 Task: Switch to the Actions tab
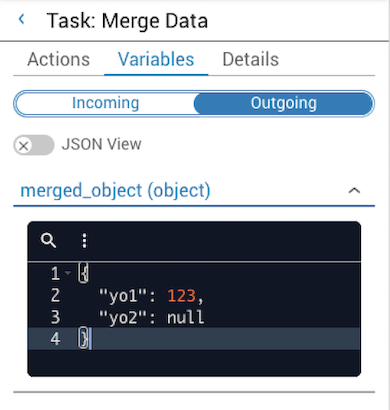(x=59, y=59)
